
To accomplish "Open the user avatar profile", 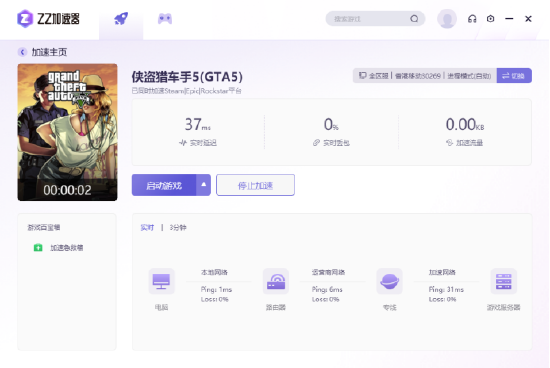I will (x=447, y=19).
